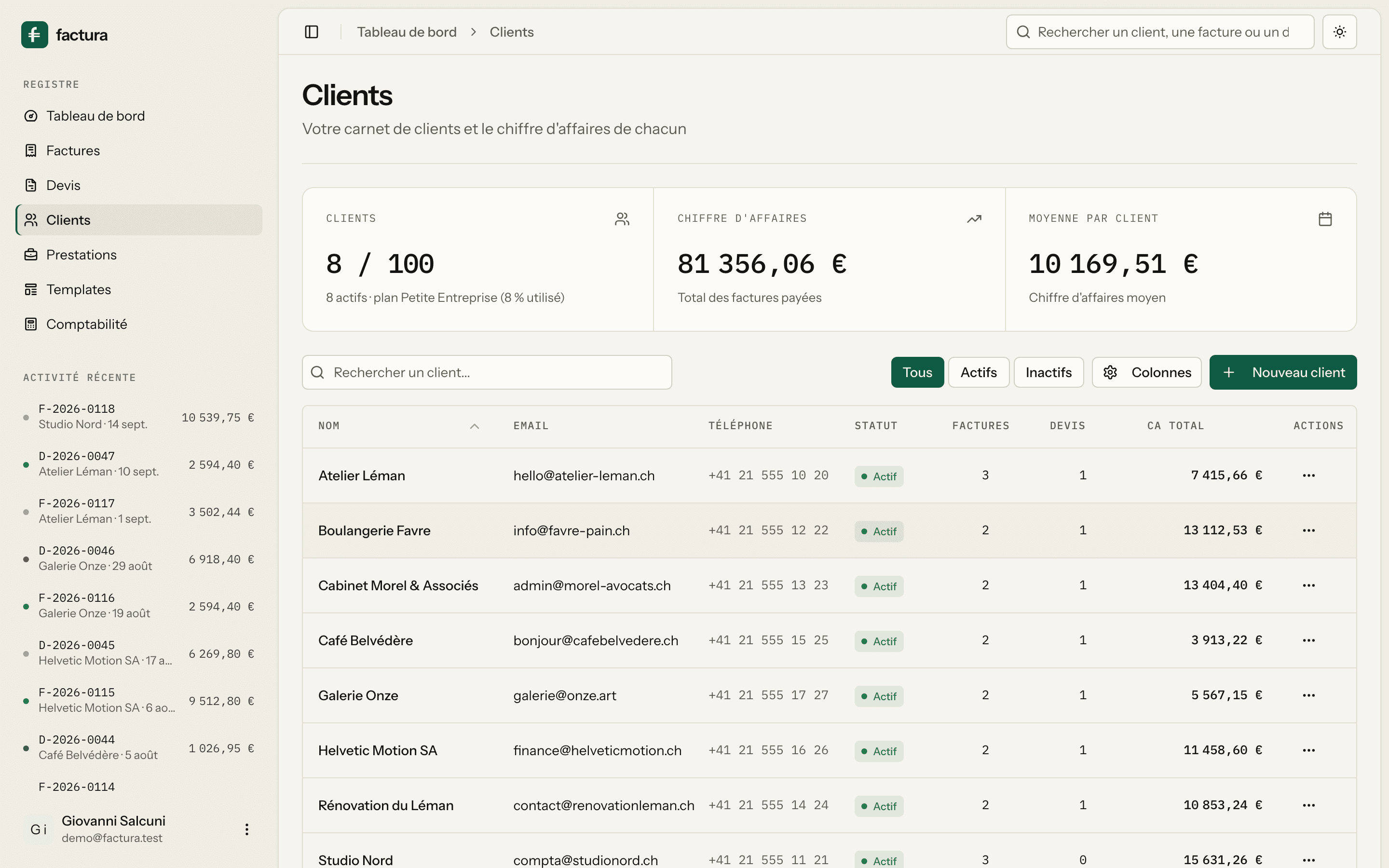Viewport: 1389px width, 868px height.
Task: Click email hello@atelier-leman.ch
Action: [584, 475]
